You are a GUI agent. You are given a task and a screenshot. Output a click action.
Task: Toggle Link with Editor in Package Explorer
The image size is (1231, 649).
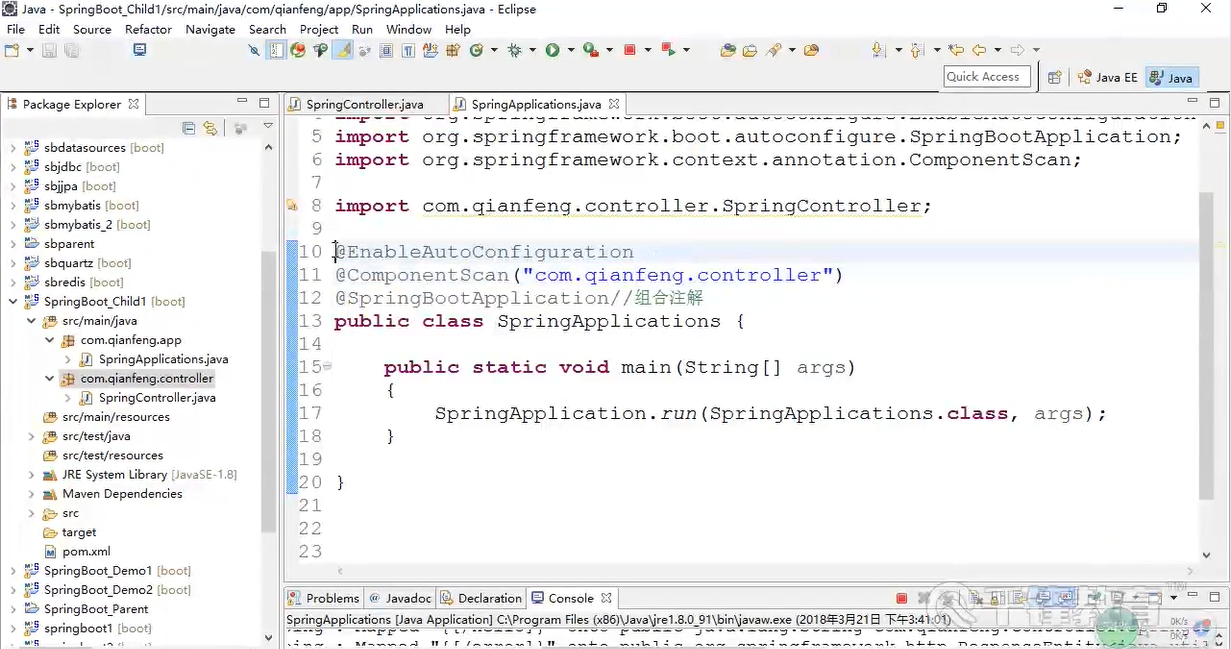(x=210, y=128)
